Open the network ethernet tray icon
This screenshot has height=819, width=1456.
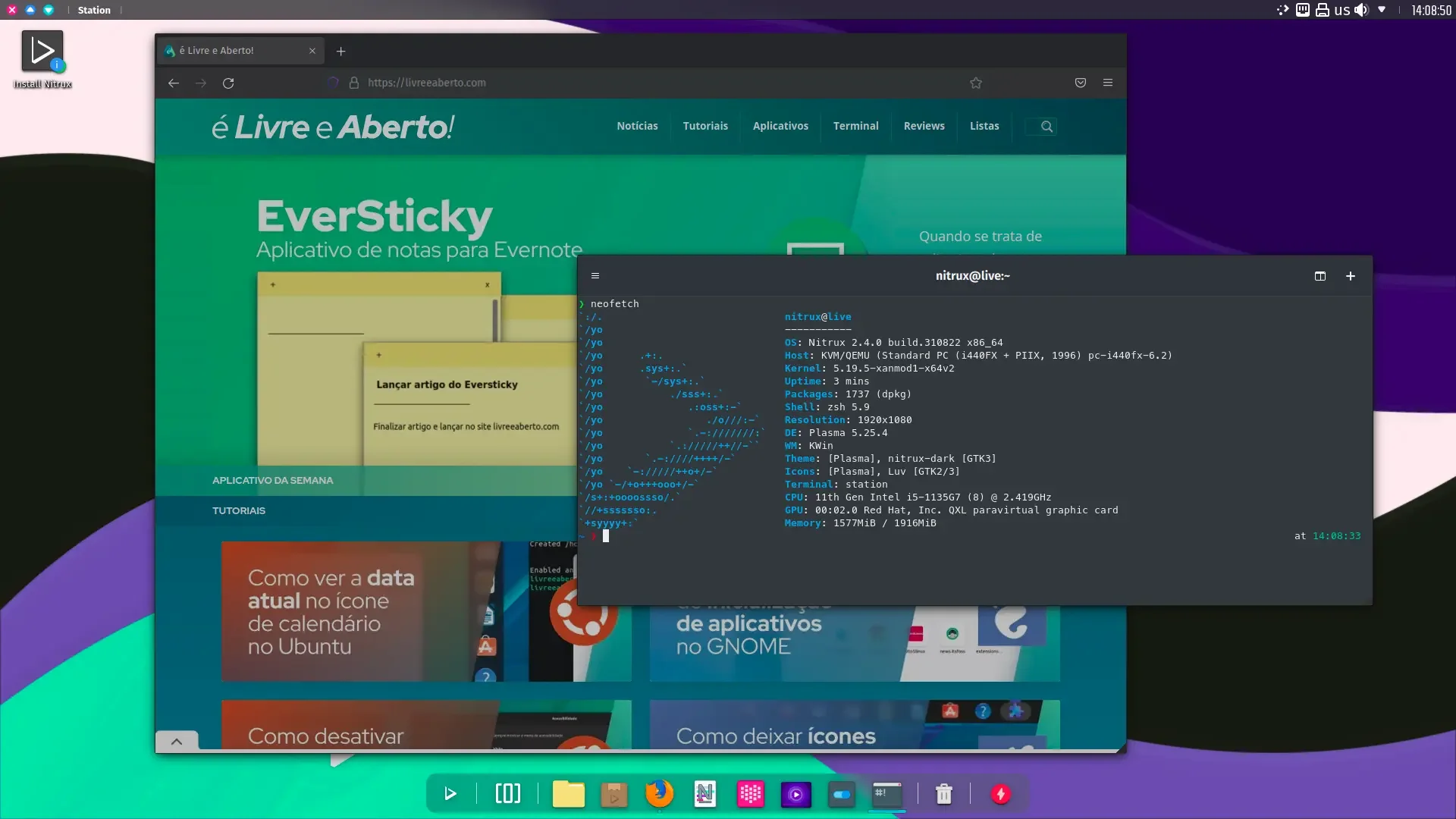point(1303,10)
